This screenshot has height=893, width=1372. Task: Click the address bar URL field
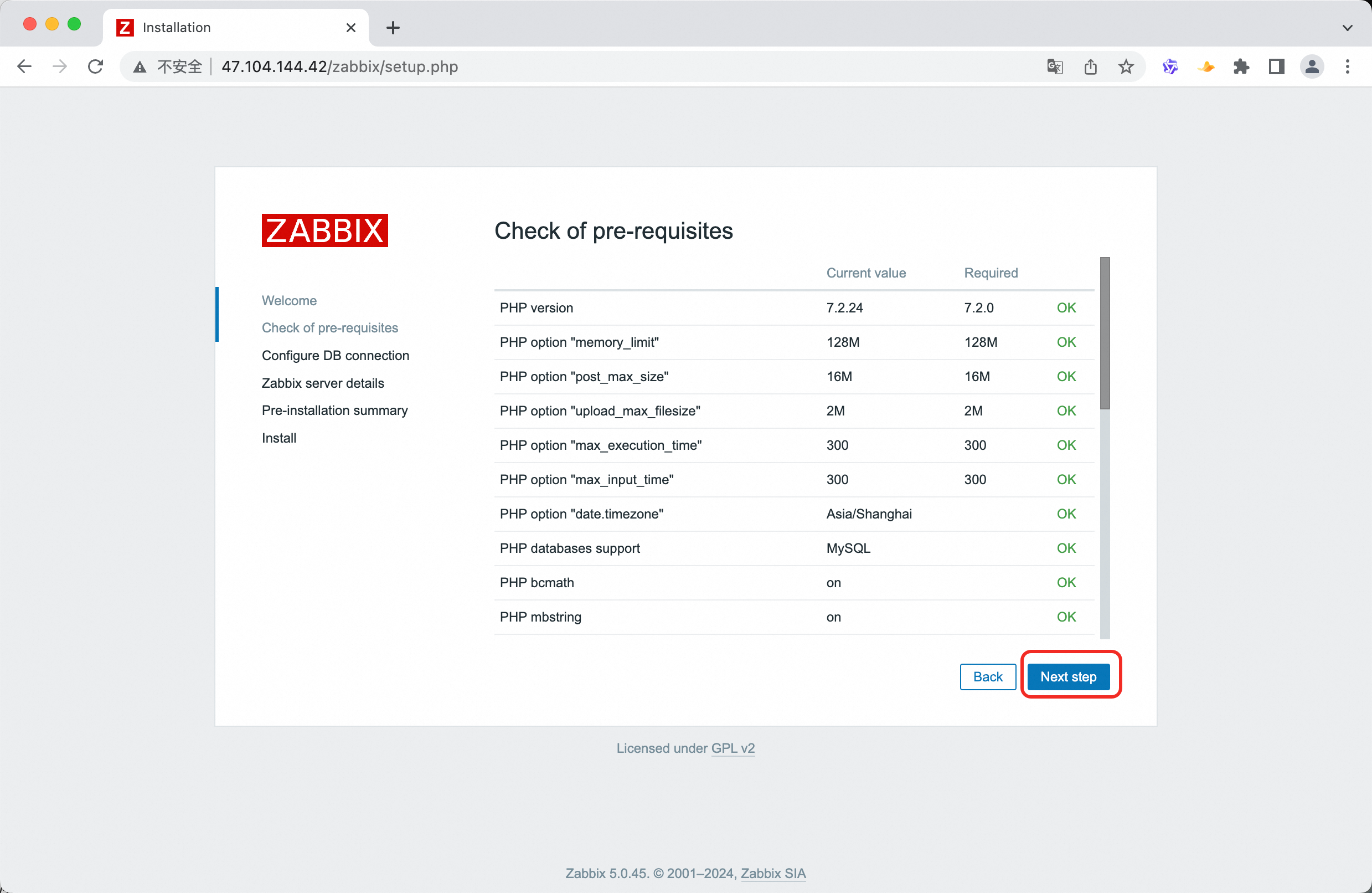pos(576,67)
